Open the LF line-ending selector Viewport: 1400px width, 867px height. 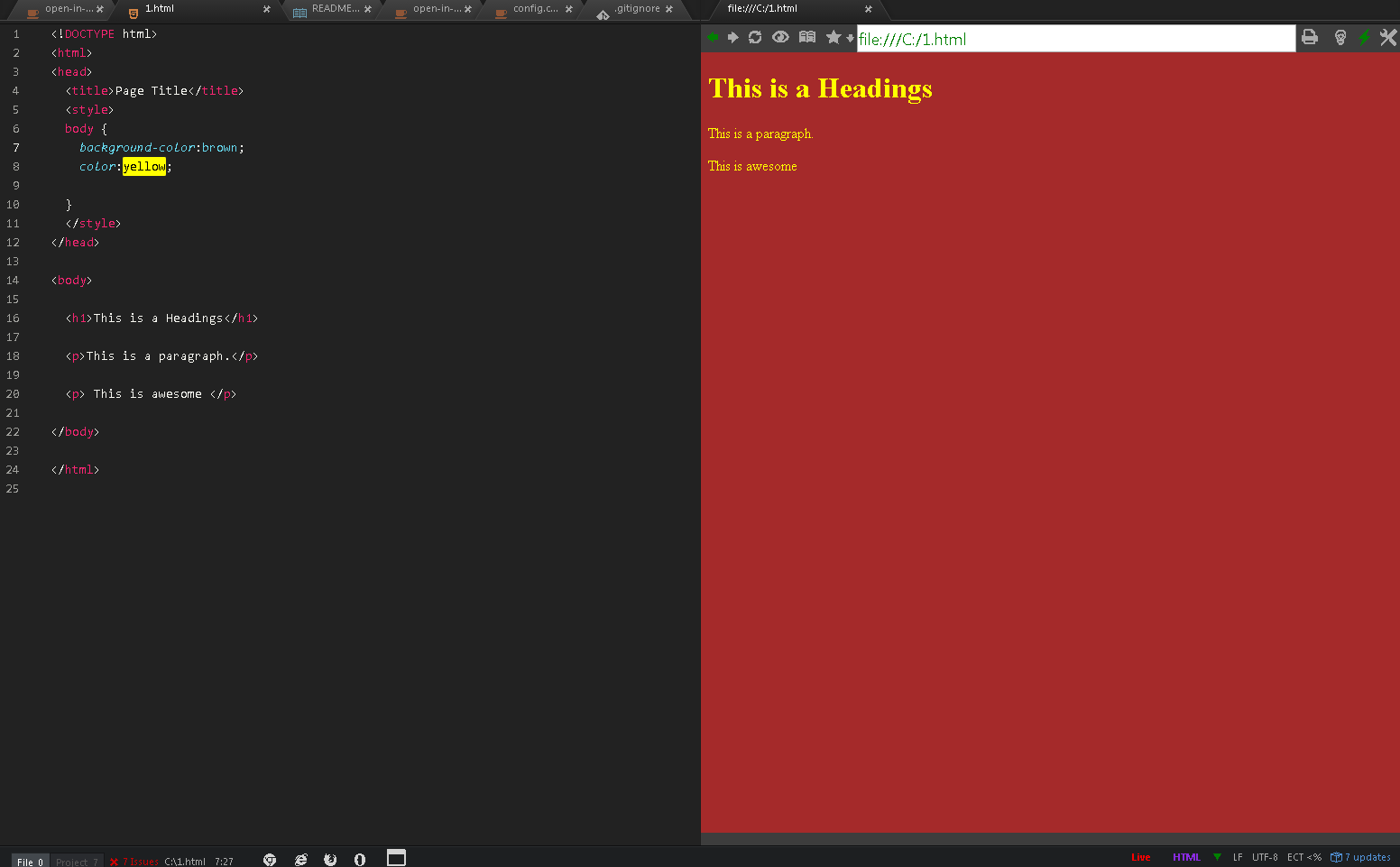point(1237,857)
